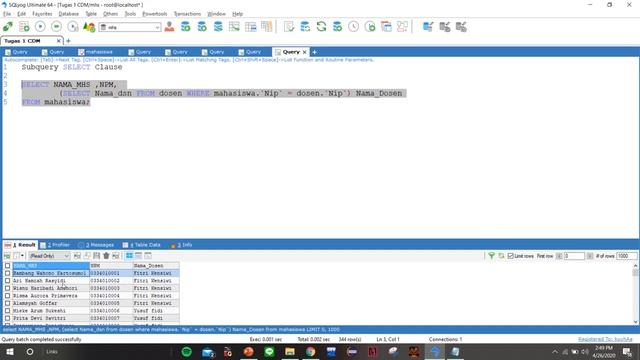Click the NPM cell 0334010004
Image resolution: width=640 pixels, height=360 pixels.
click(111, 296)
